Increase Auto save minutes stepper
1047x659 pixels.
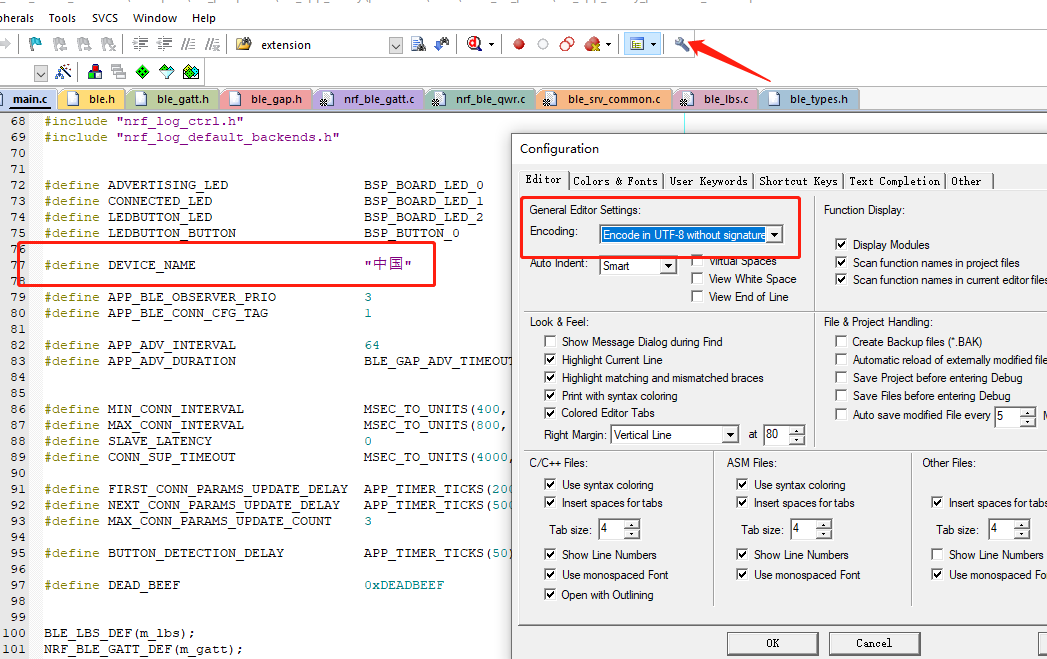tap(1028, 413)
